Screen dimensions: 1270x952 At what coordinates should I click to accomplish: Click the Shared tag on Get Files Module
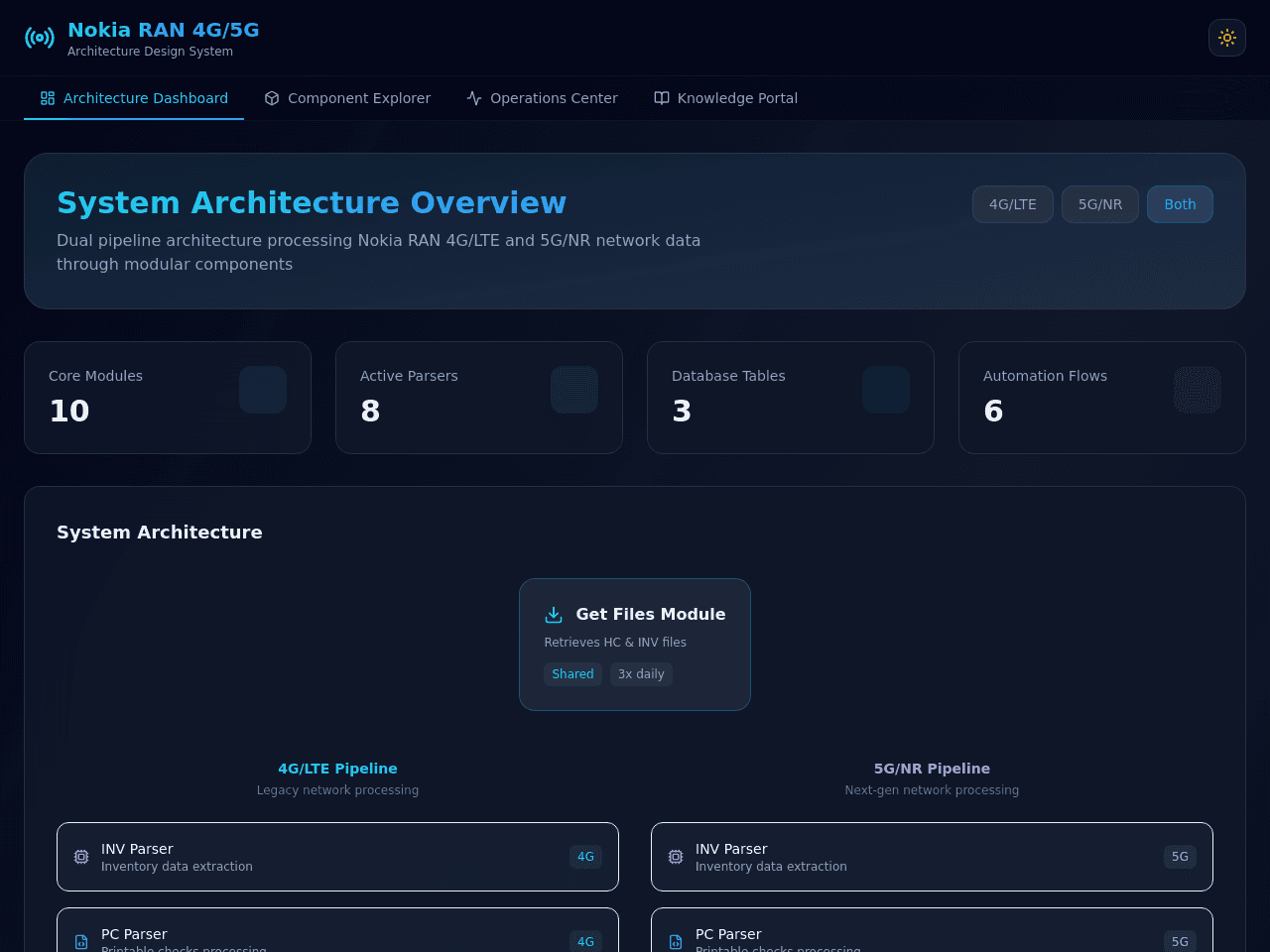(572, 674)
